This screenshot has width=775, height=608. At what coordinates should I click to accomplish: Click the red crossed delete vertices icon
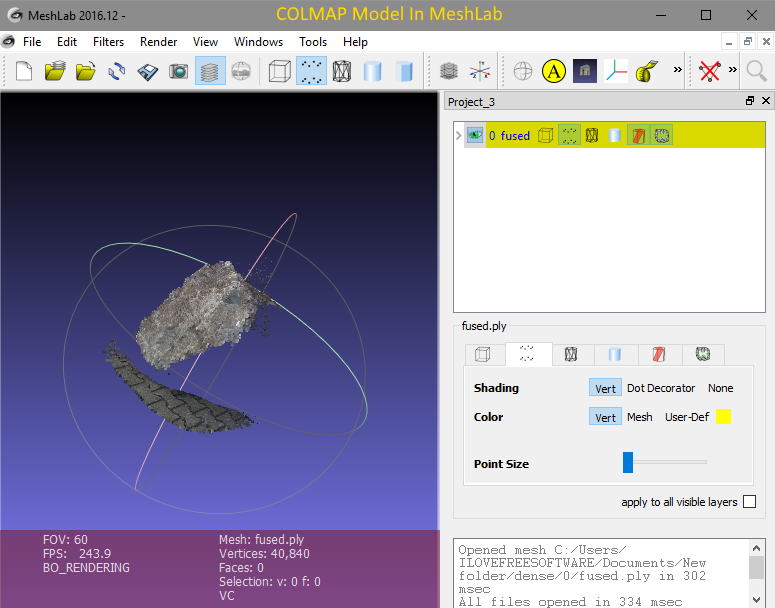coord(710,71)
